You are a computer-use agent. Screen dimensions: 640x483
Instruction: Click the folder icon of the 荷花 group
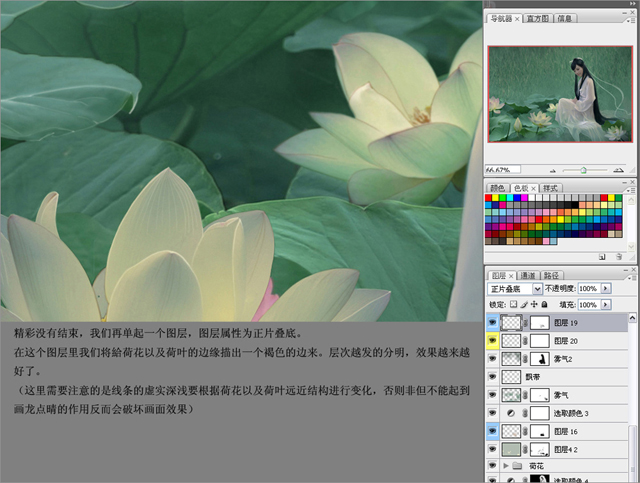point(518,465)
